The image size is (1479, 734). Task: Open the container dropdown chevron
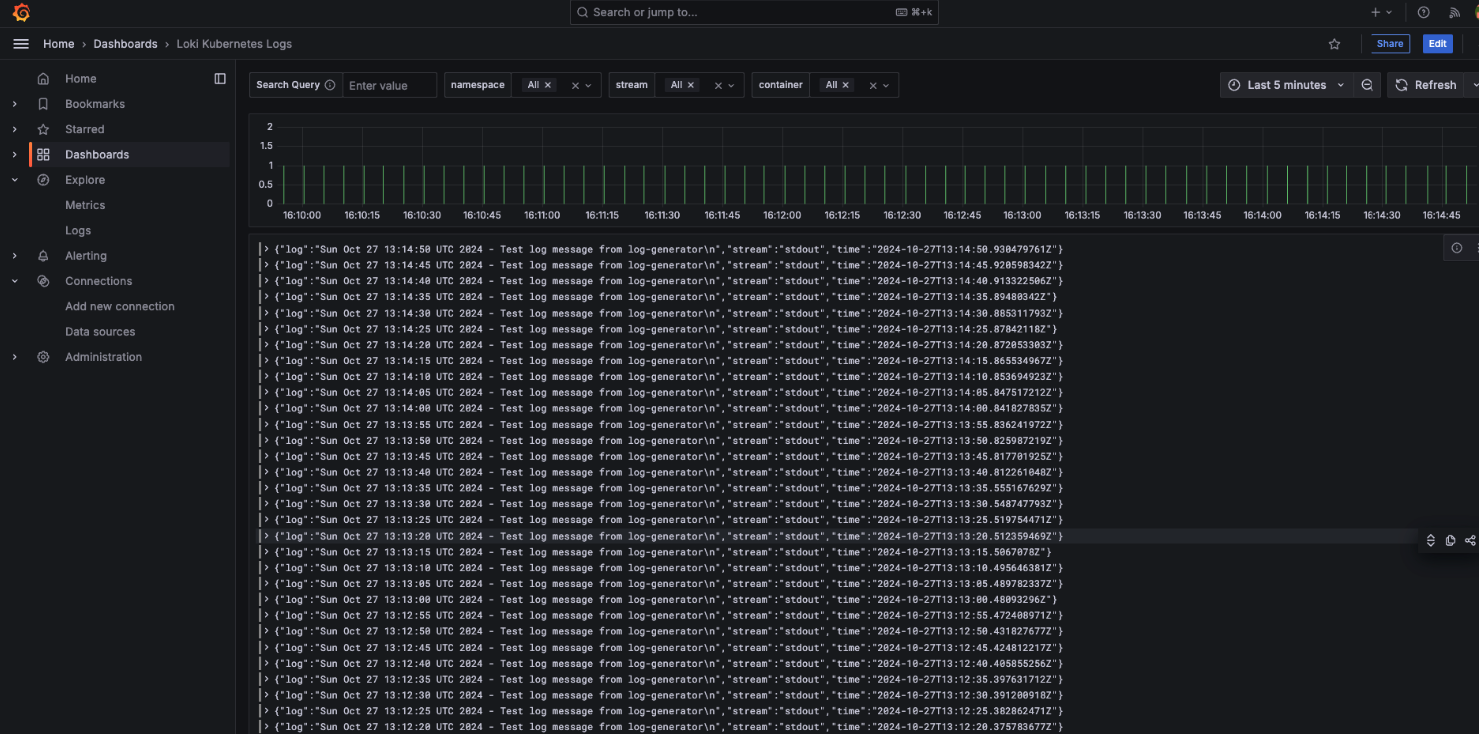tap(886, 86)
